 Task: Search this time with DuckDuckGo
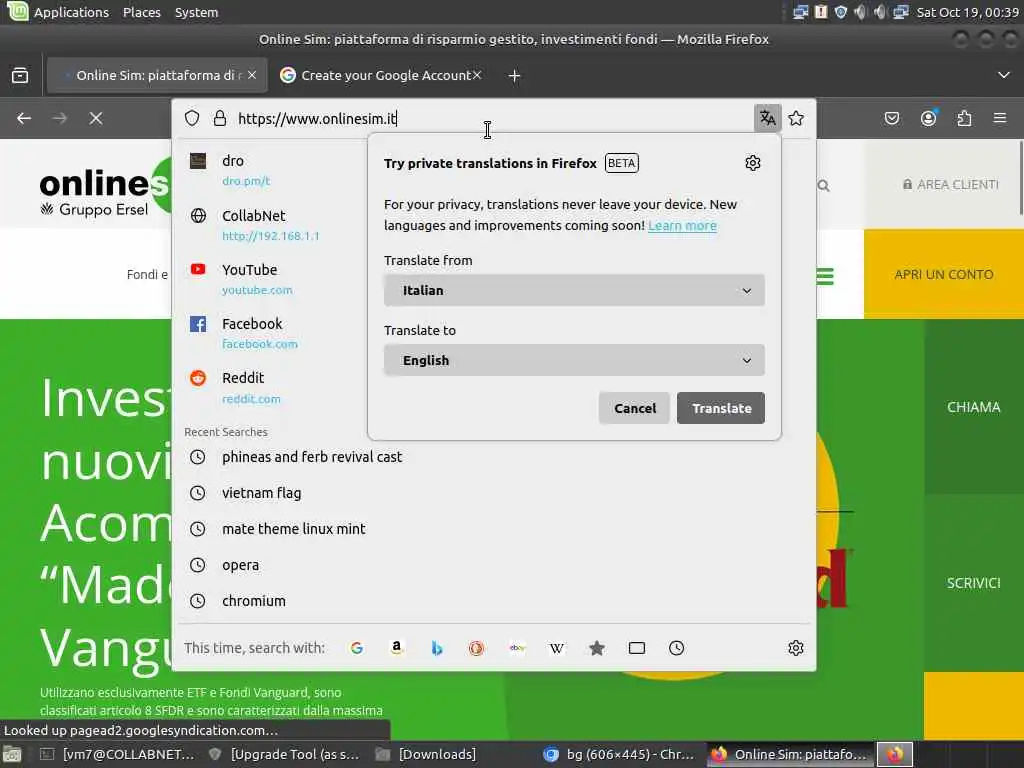pyautogui.click(x=477, y=648)
